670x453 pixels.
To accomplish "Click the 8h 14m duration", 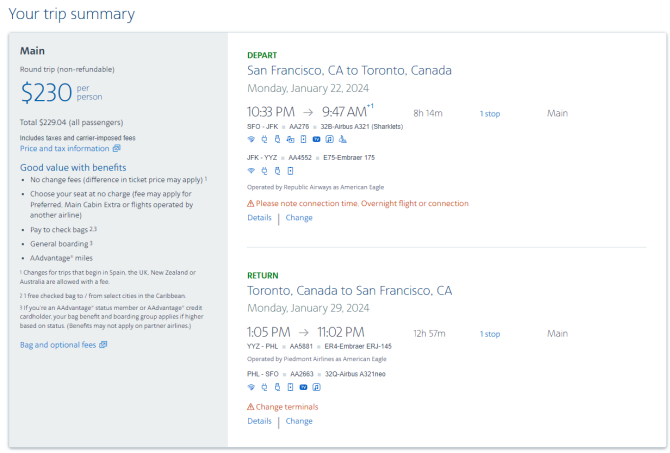I will tap(428, 113).
